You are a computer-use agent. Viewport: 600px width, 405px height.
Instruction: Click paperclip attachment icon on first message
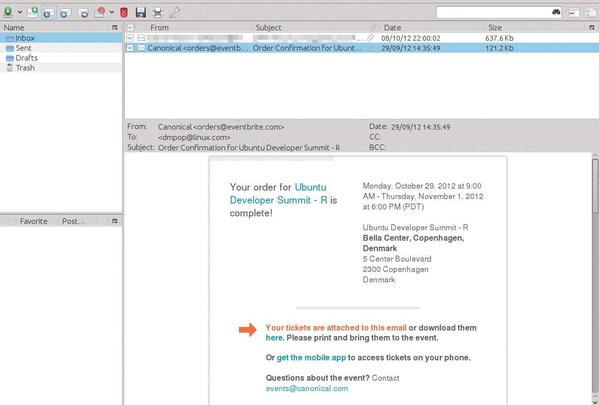point(370,38)
